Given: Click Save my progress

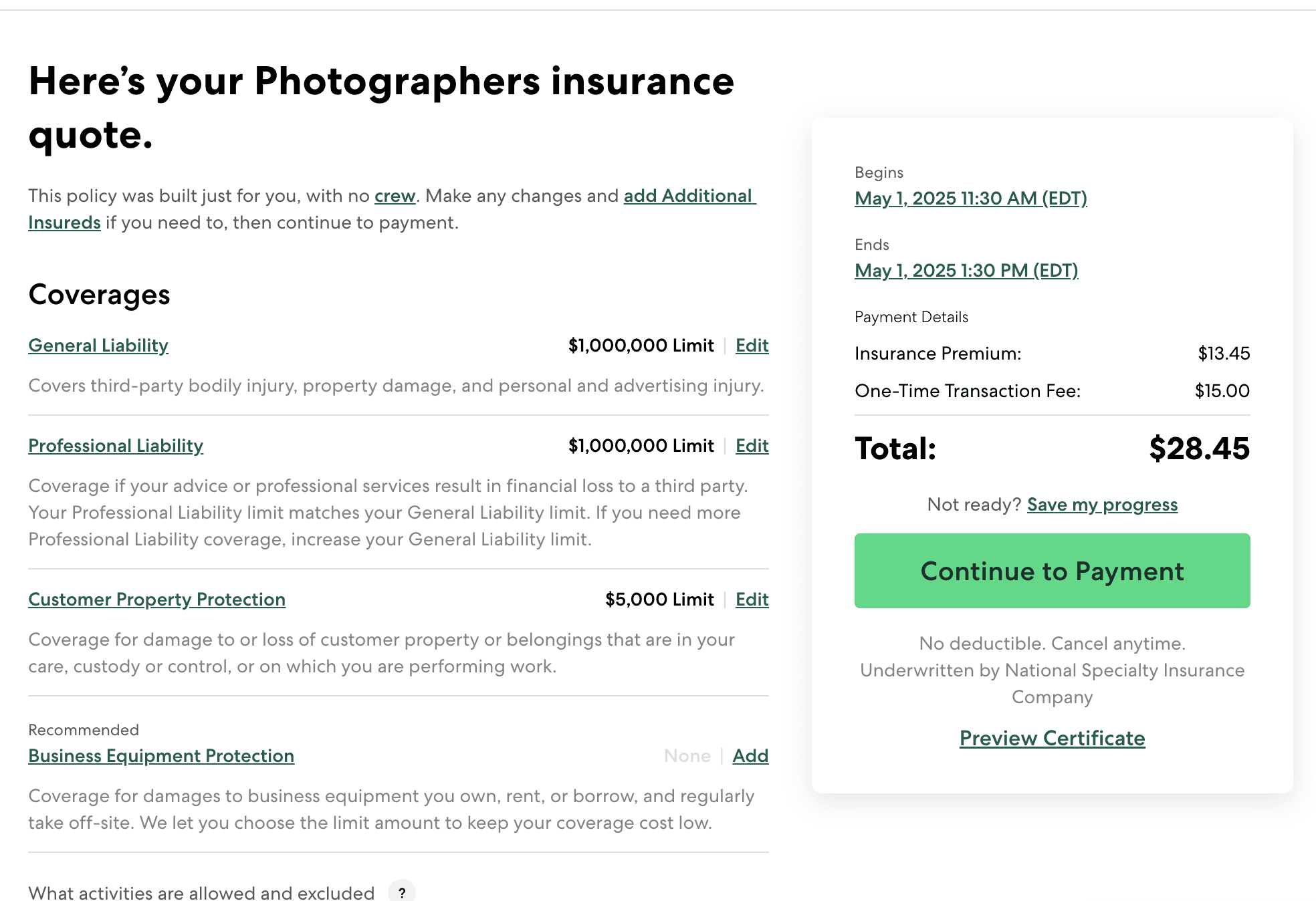Looking at the screenshot, I should click(x=1102, y=505).
